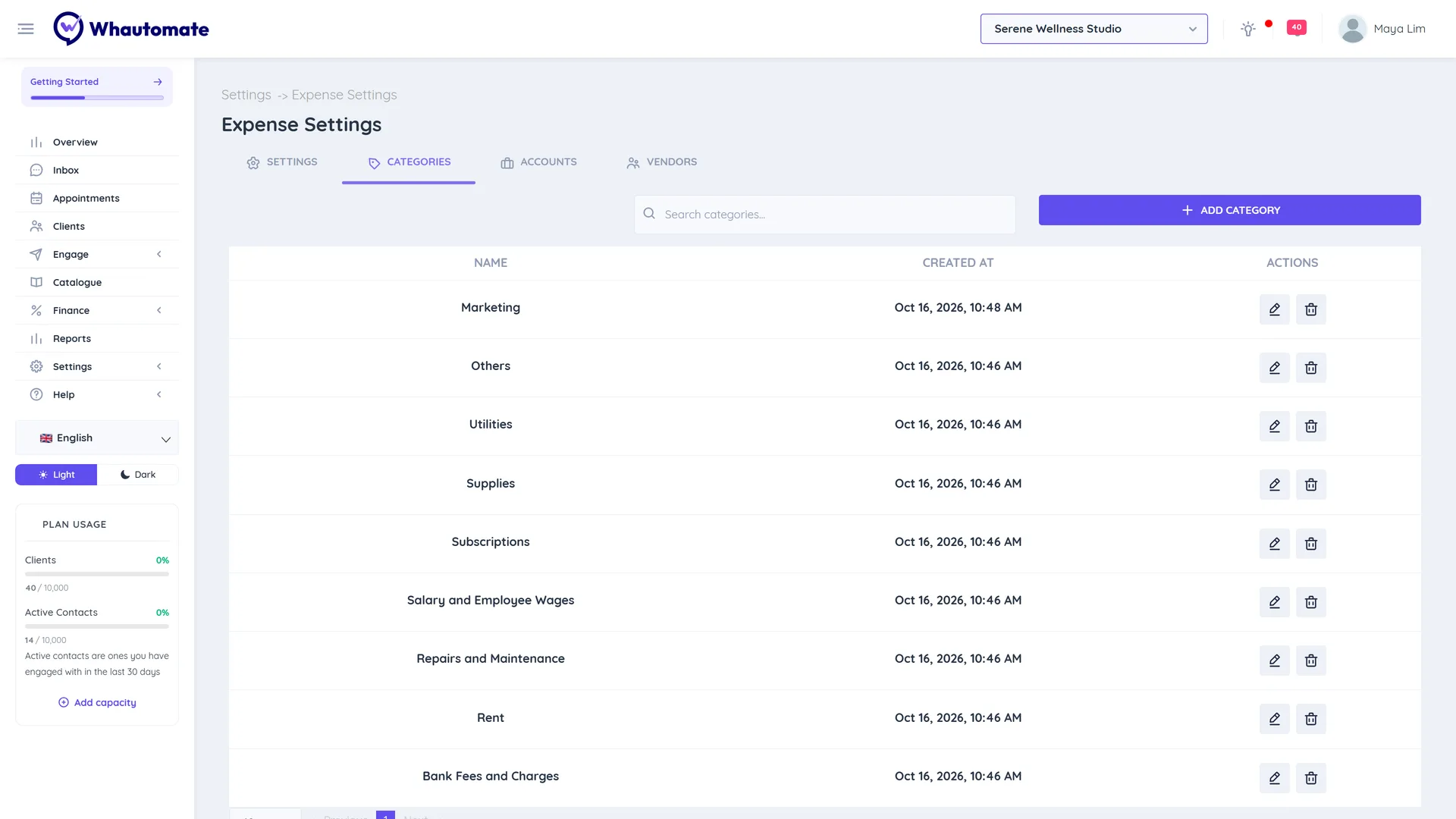This screenshot has height=819, width=1456.
Task: Open the SETTINGS tab
Action: [282, 162]
